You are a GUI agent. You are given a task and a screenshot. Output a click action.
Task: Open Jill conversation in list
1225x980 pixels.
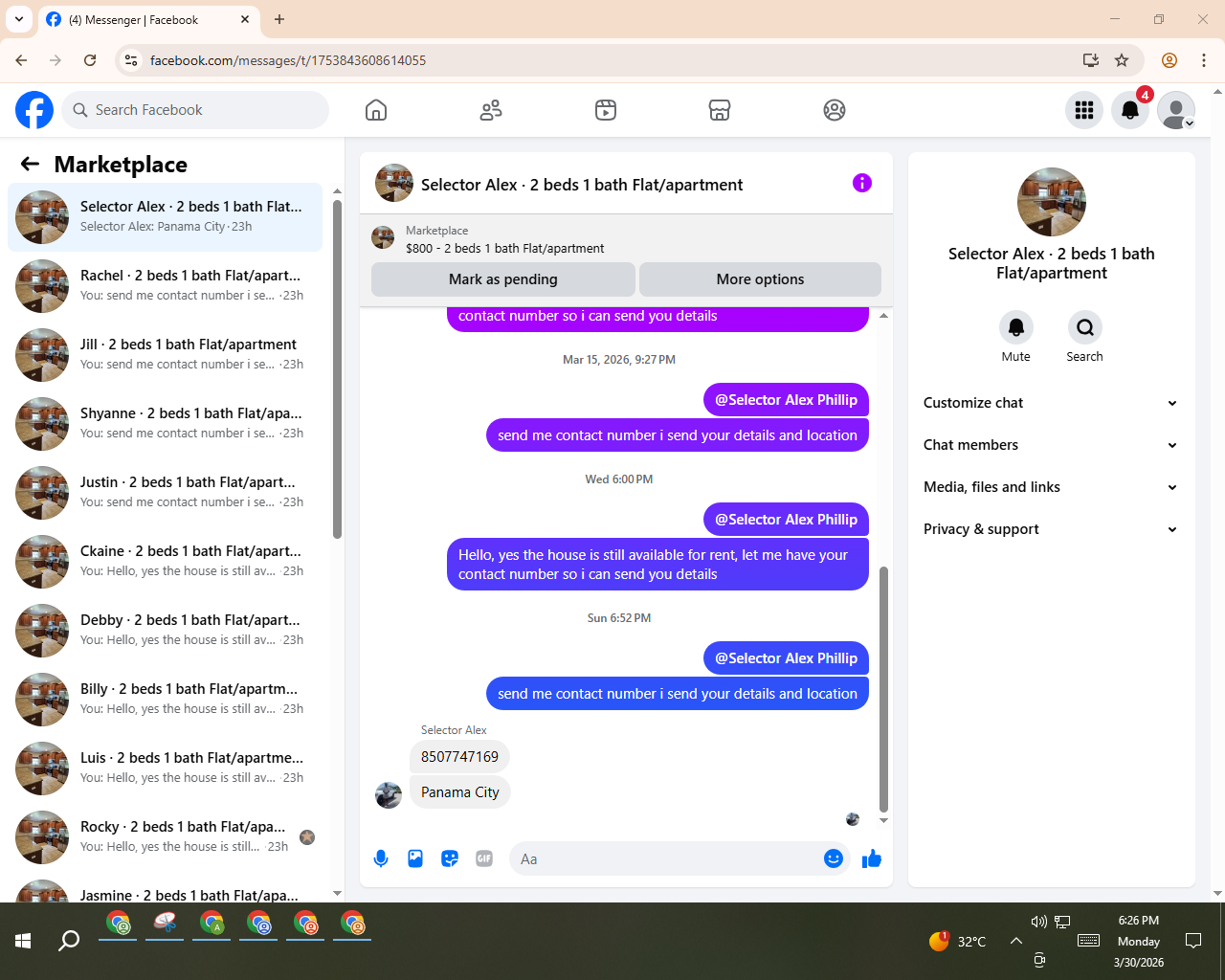(165, 355)
